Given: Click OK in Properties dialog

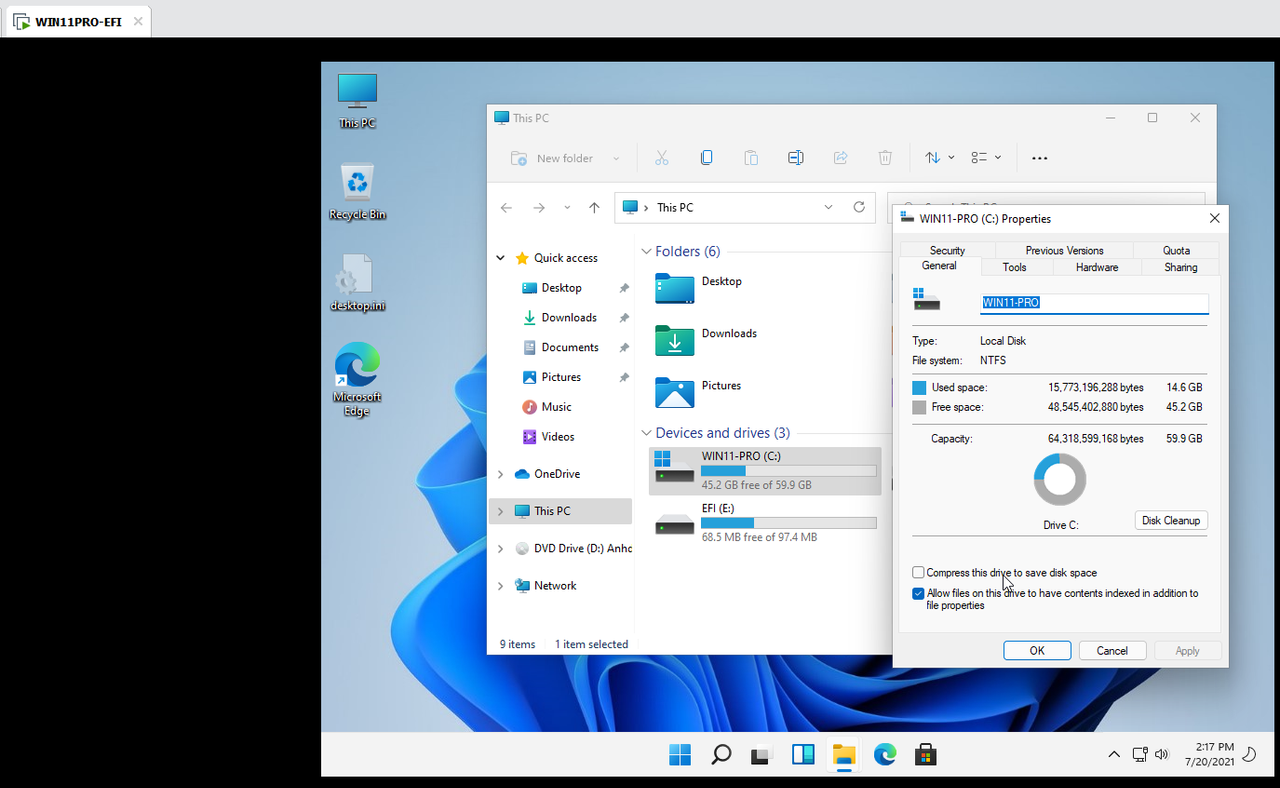Looking at the screenshot, I should click(1037, 651).
